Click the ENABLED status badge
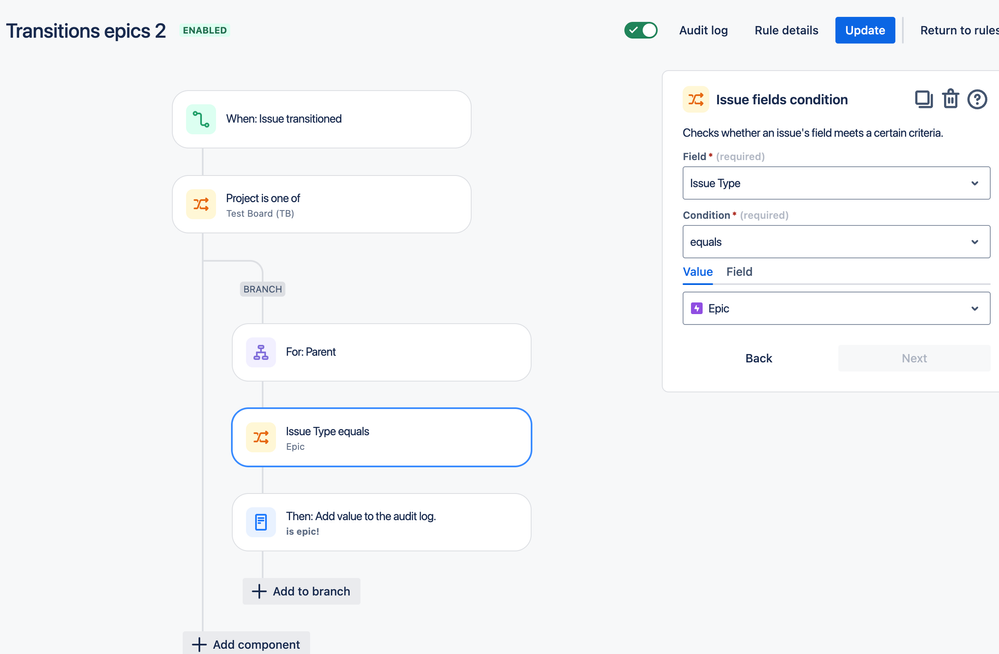 pyautogui.click(x=205, y=30)
